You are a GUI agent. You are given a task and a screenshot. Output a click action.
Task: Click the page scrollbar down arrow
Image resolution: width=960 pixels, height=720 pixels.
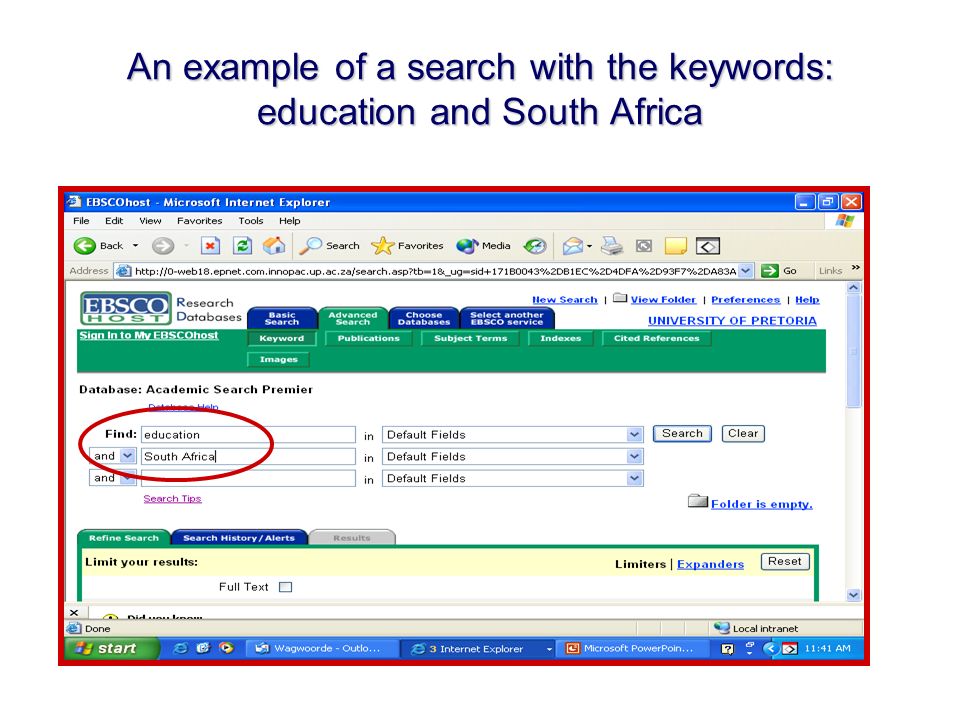pos(854,594)
